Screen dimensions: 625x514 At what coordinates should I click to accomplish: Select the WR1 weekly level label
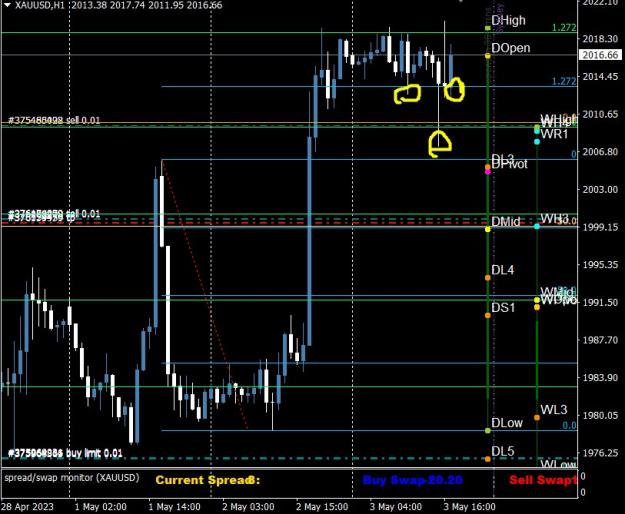pyautogui.click(x=554, y=134)
